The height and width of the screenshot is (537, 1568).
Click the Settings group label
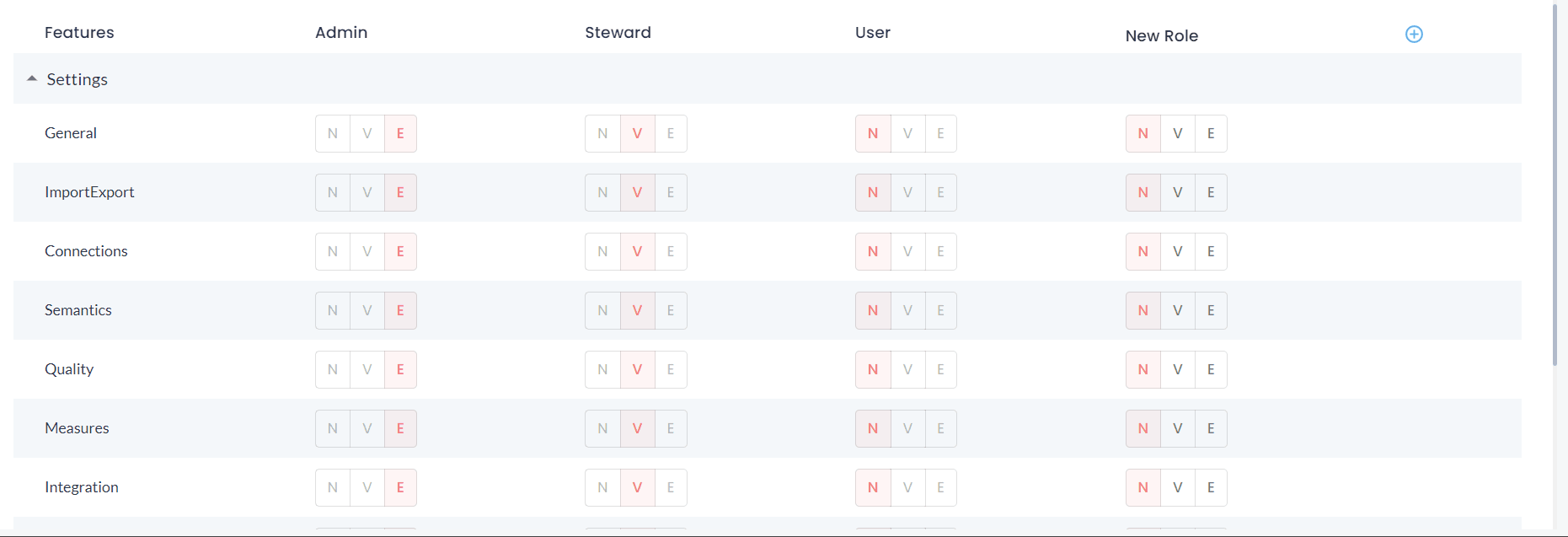click(77, 79)
